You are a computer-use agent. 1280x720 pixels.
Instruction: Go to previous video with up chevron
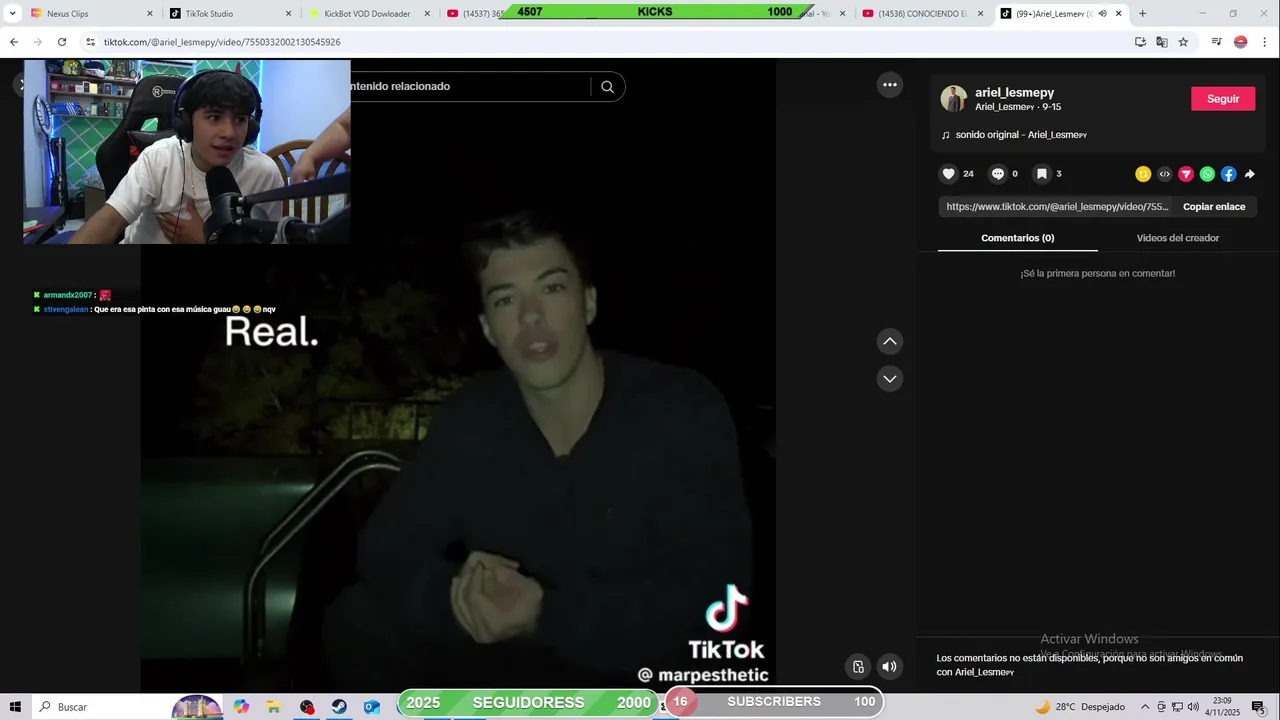890,342
